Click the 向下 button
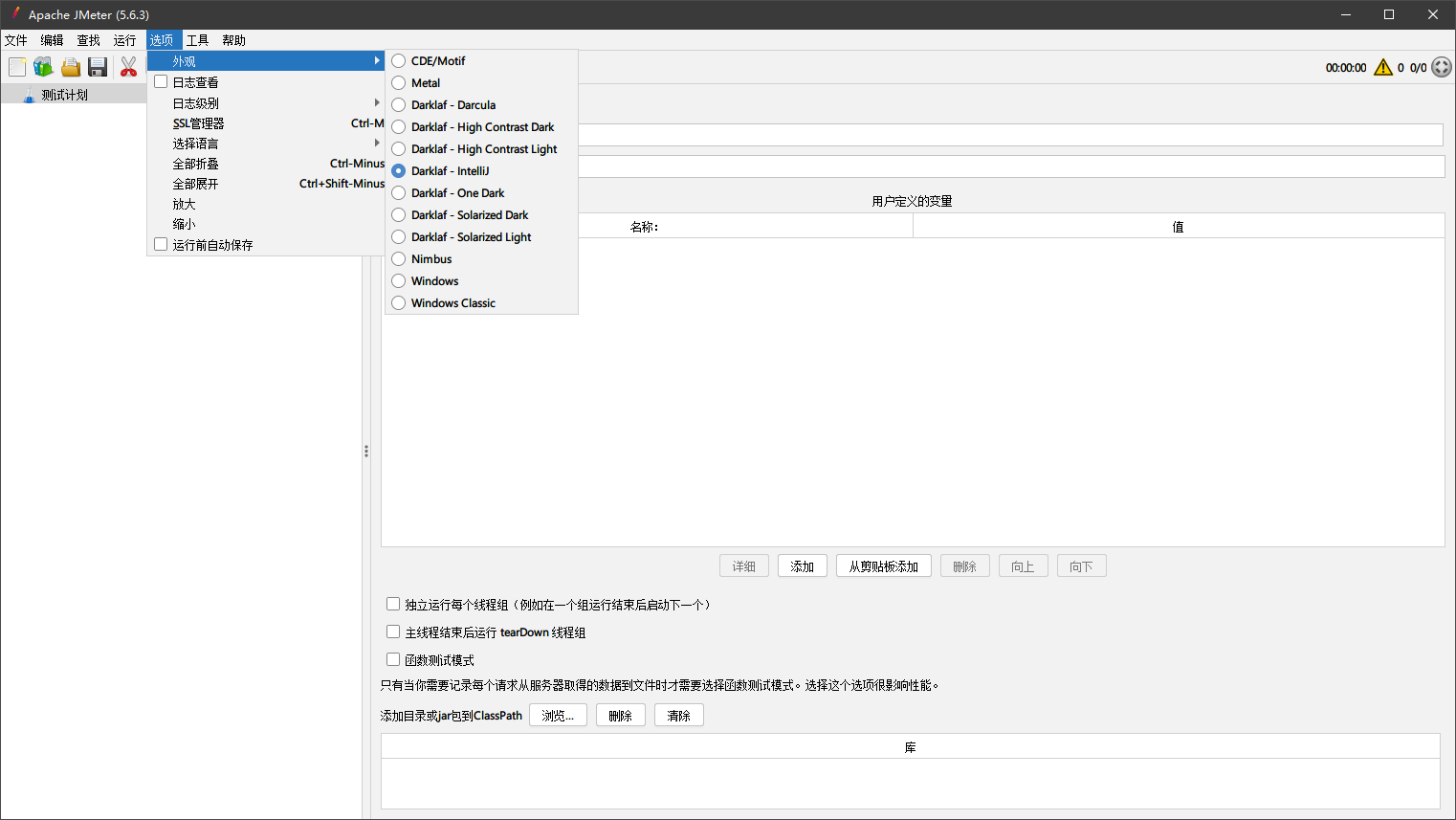Viewport: 1456px width, 820px height. [1082, 566]
